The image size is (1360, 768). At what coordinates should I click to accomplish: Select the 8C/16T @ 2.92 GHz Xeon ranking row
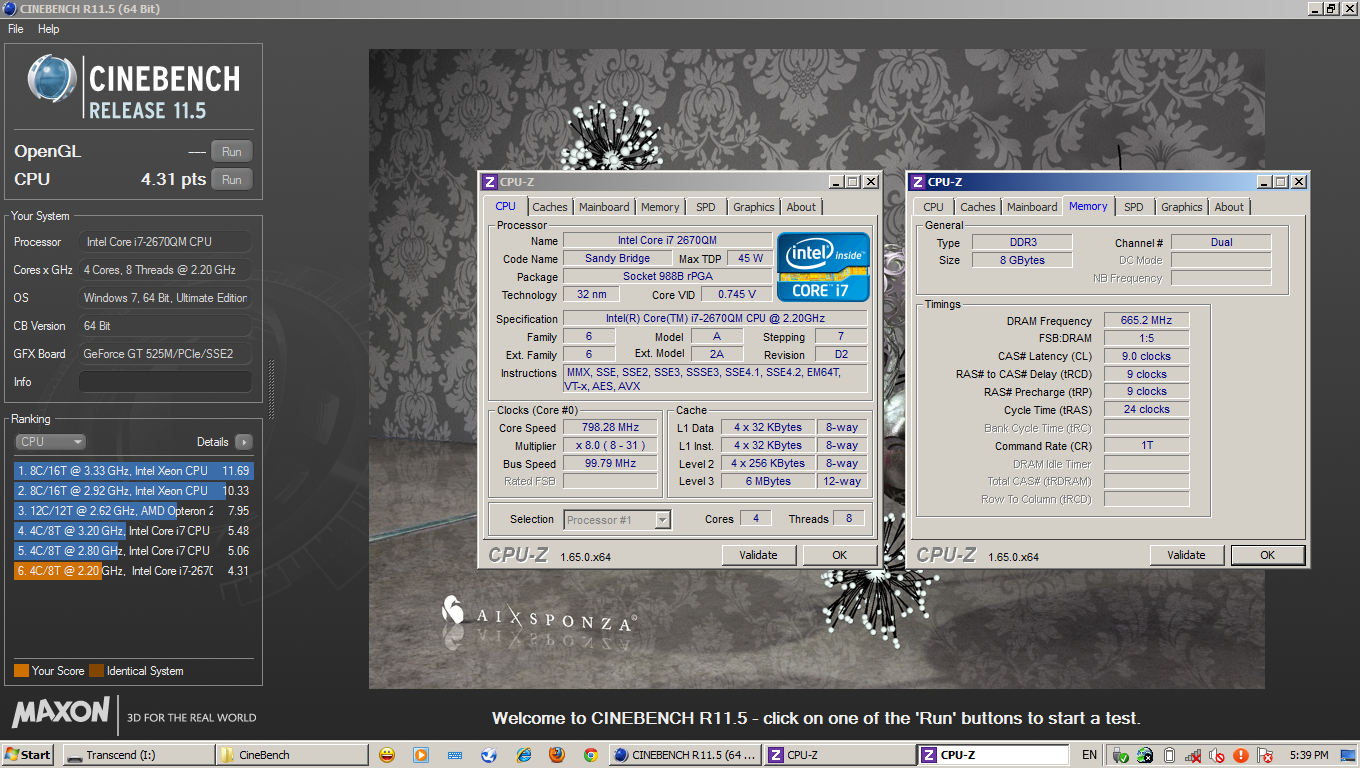[134, 491]
